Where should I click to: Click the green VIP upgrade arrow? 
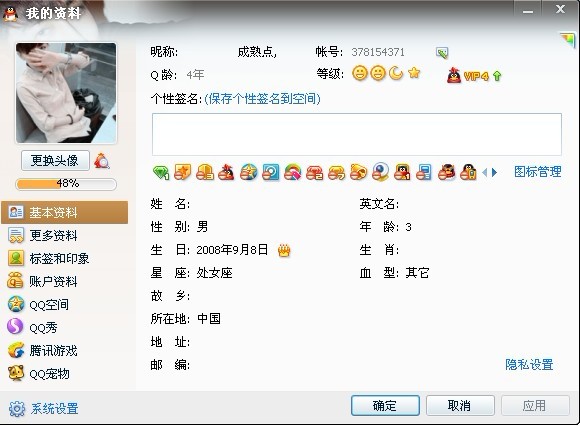[x=497, y=76]
